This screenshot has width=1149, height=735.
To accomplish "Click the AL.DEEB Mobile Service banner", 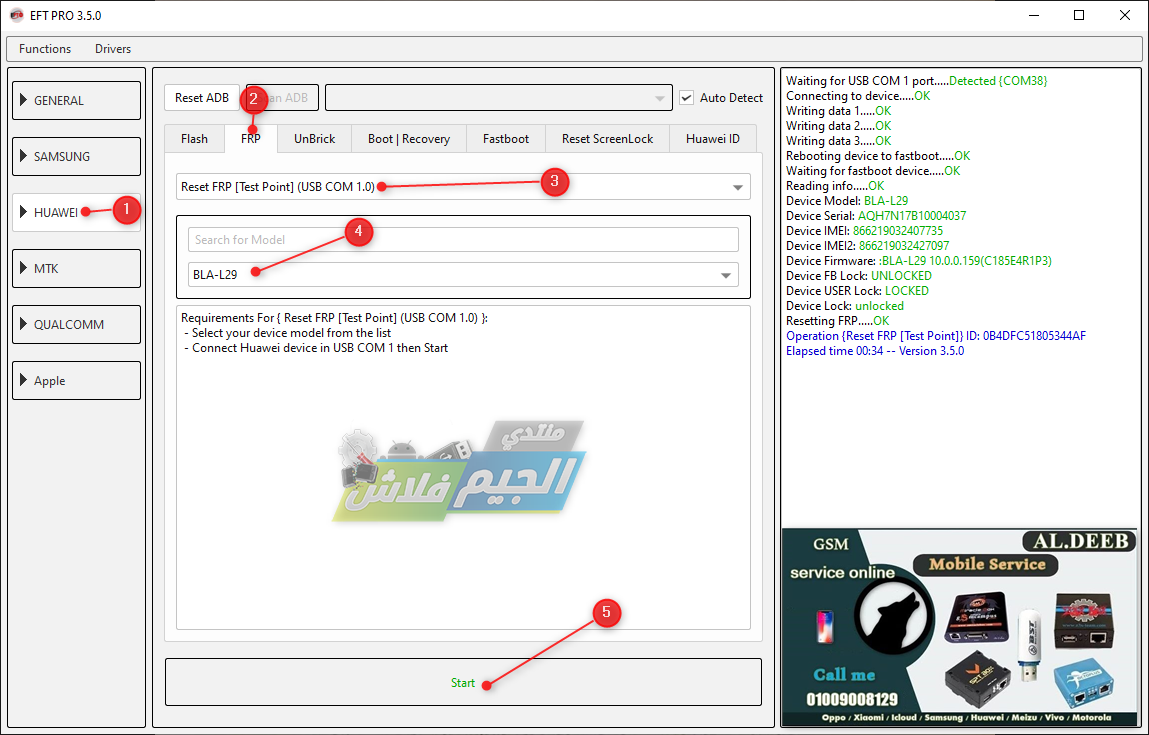I will pyautogui.click(x=960, y=627).
